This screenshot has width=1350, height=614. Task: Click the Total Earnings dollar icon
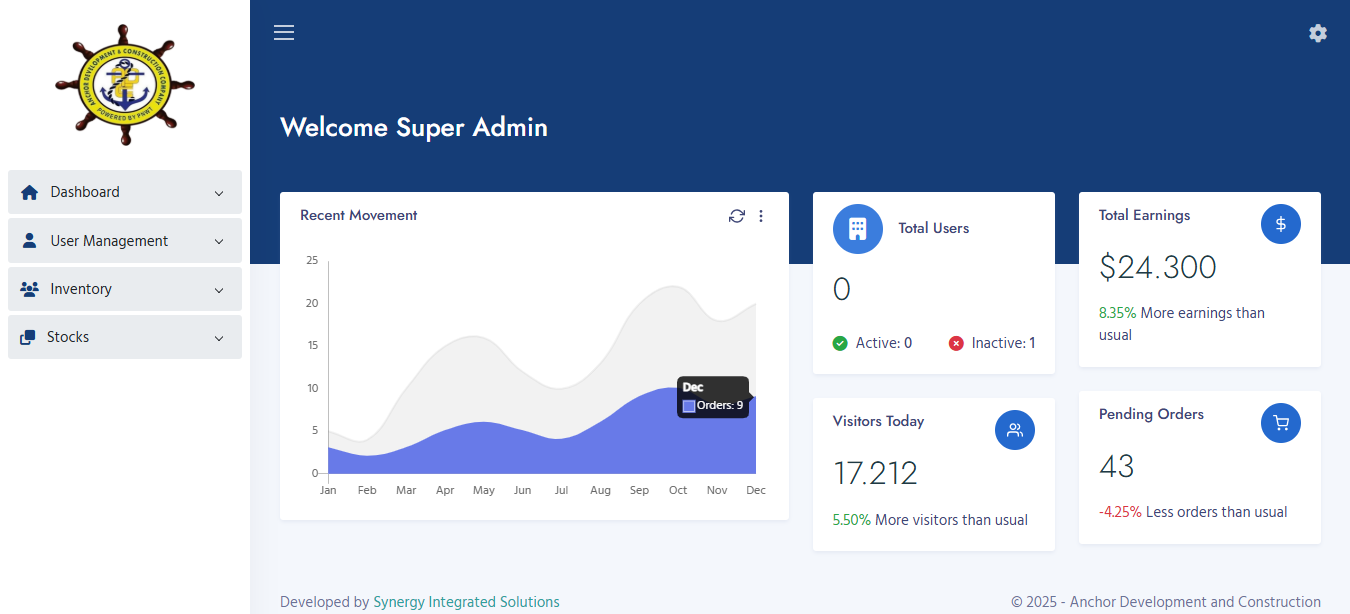(1280, 224)
